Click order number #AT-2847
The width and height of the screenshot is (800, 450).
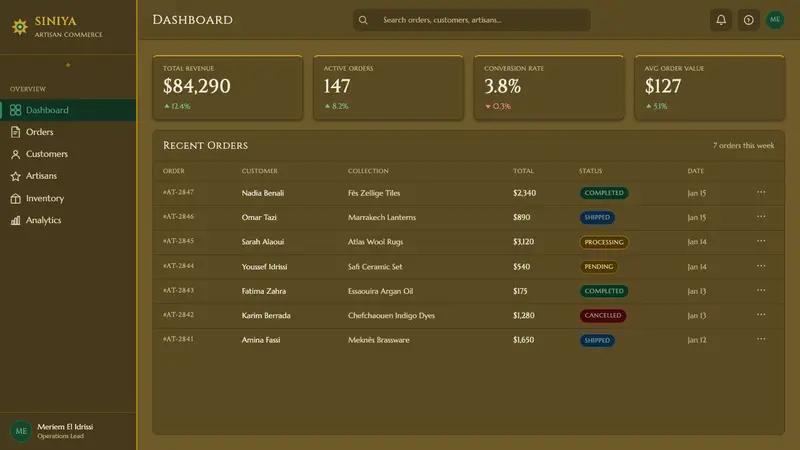pyautogui.click(x=178, y=192)
